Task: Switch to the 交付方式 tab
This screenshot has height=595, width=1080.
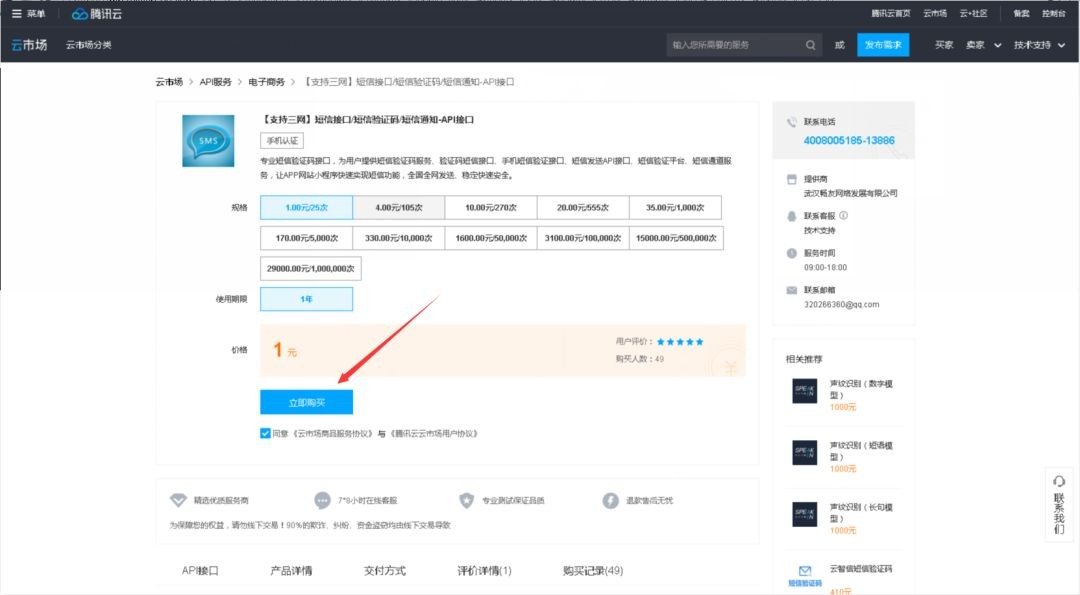Action: pyautogui.click(x=384, y=570)
